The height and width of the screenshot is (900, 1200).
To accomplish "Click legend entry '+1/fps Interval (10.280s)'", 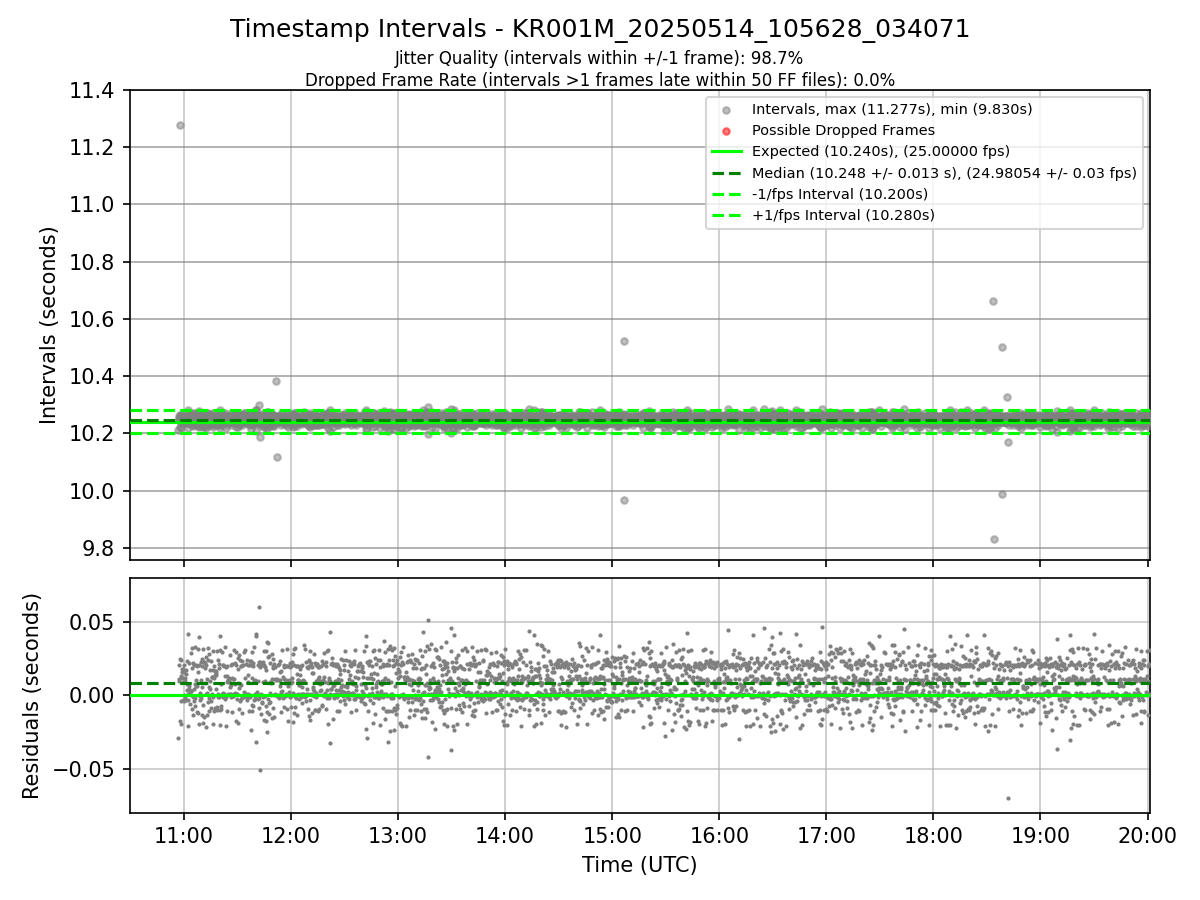I will point(843,214).
